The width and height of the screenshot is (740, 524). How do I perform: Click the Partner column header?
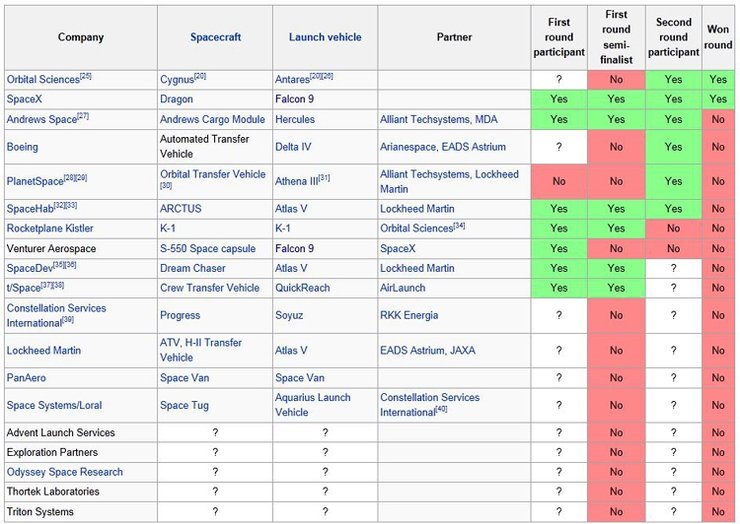(x=455, y=38)
